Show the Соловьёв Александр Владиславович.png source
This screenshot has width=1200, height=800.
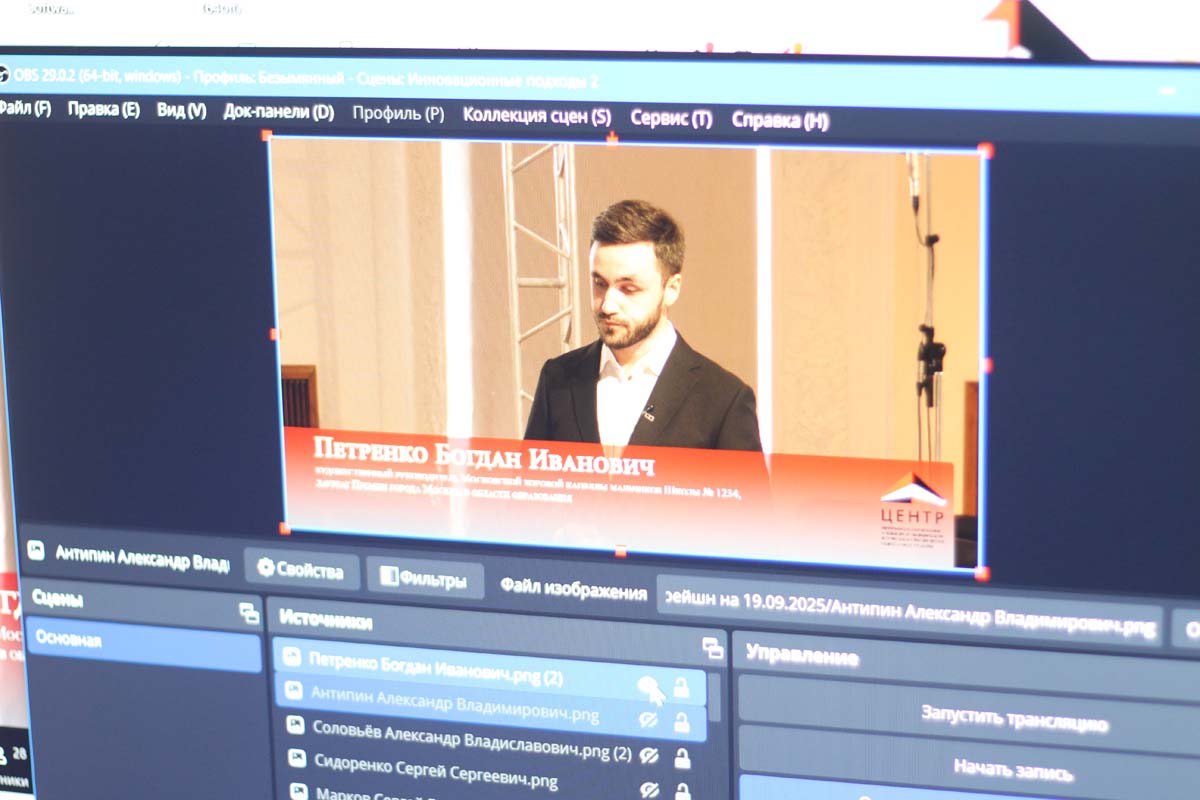tap(649, 755)
